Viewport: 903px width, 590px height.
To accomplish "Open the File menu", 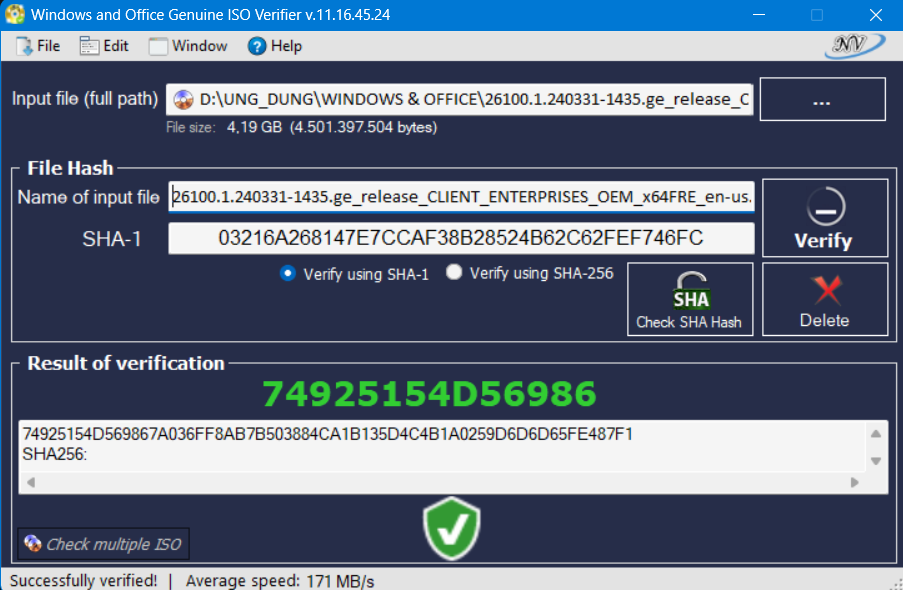I will [x=38, y=46].
